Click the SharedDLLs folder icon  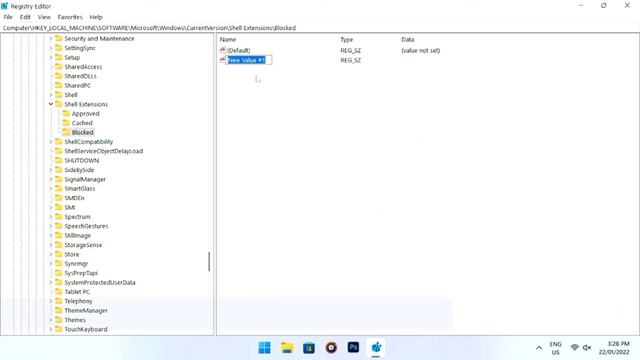[59, 76]
